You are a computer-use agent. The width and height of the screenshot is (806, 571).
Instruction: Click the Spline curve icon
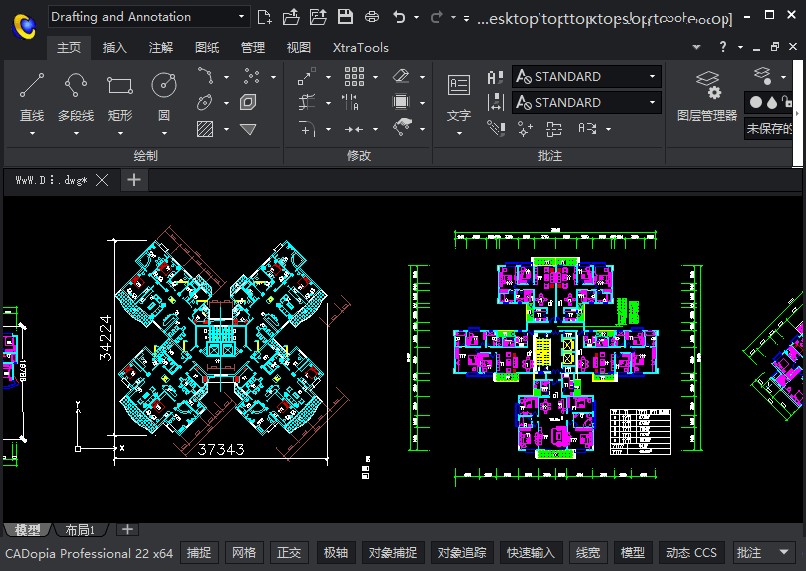click(x=205, y=76)
